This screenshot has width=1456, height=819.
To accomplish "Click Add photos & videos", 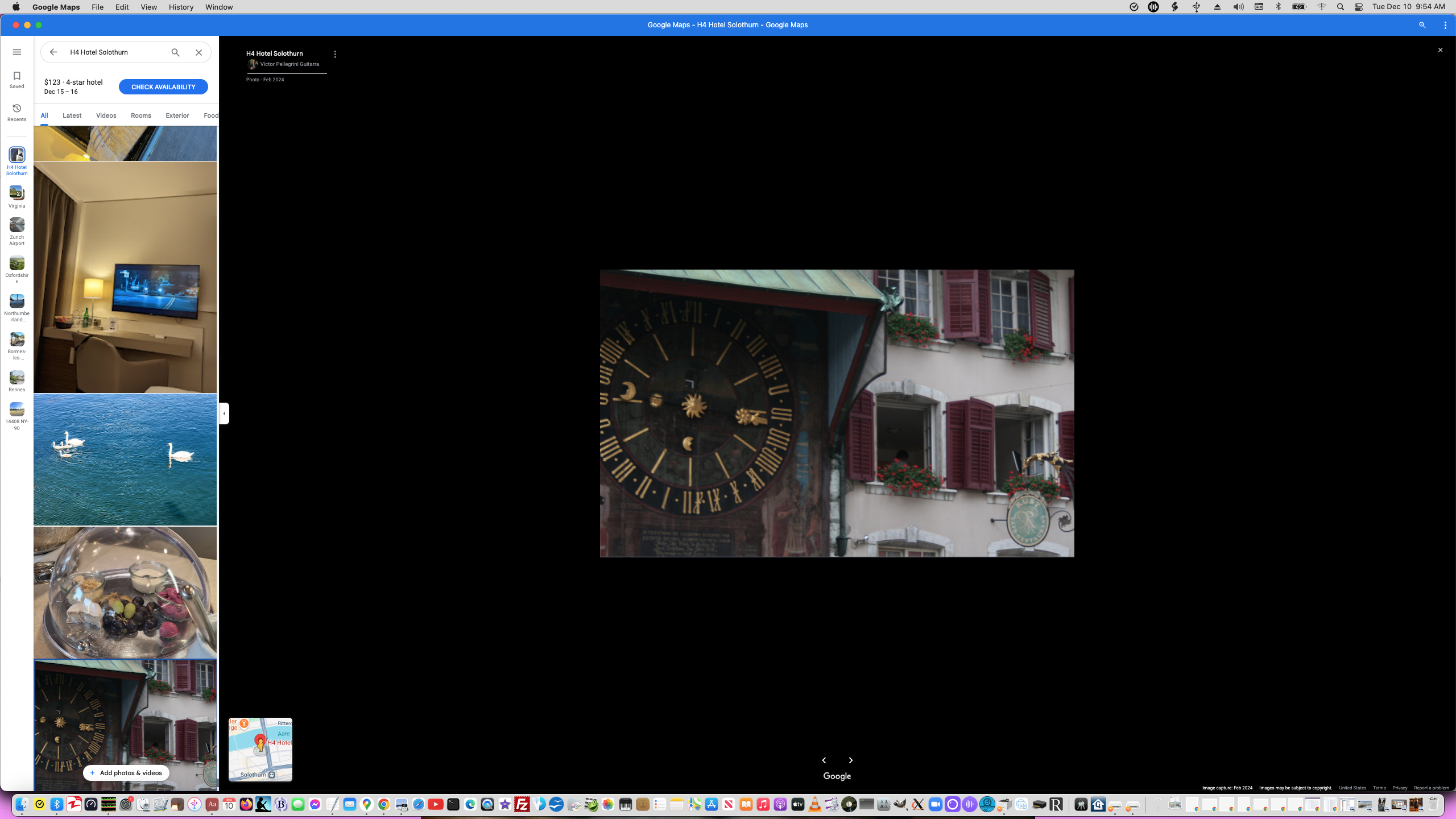I will pyautogui.click(x=125, y=772).
